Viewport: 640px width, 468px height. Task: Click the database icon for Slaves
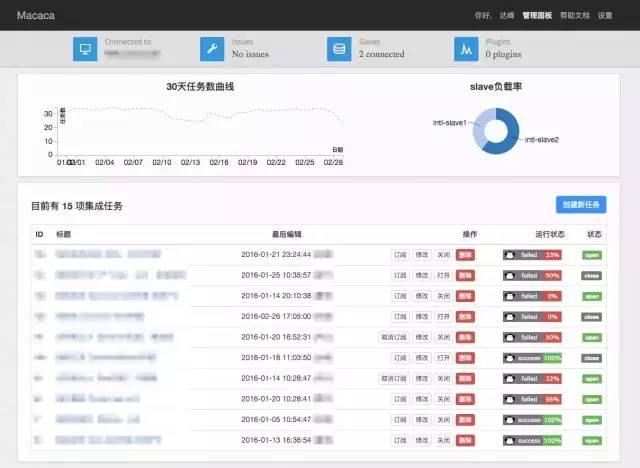(339, 49)
